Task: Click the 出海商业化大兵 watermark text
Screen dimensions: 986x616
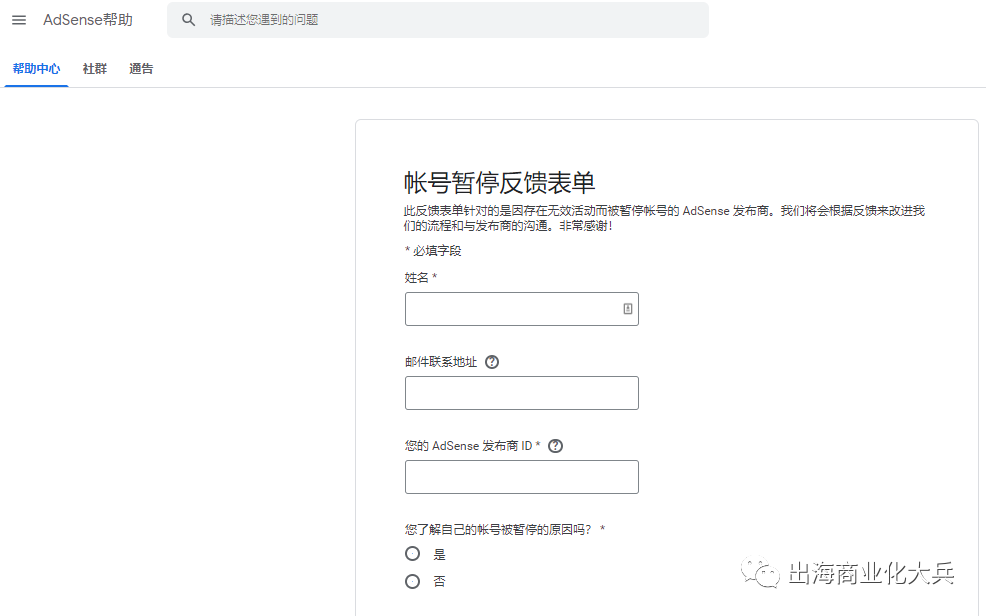Action: point(871,574)
